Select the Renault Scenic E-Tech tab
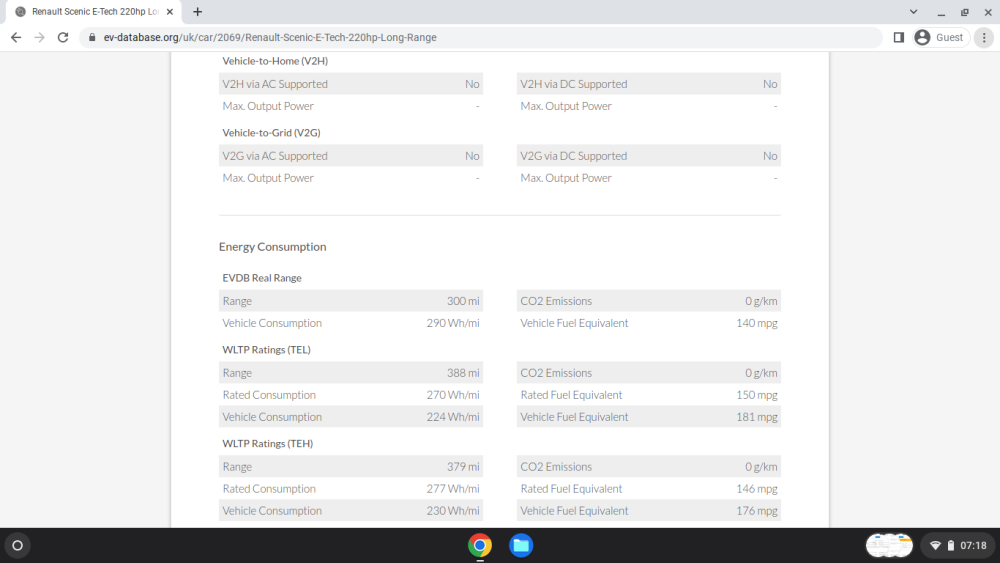Viewport: 1000px width, 563px height. click(x=94, y=11)
